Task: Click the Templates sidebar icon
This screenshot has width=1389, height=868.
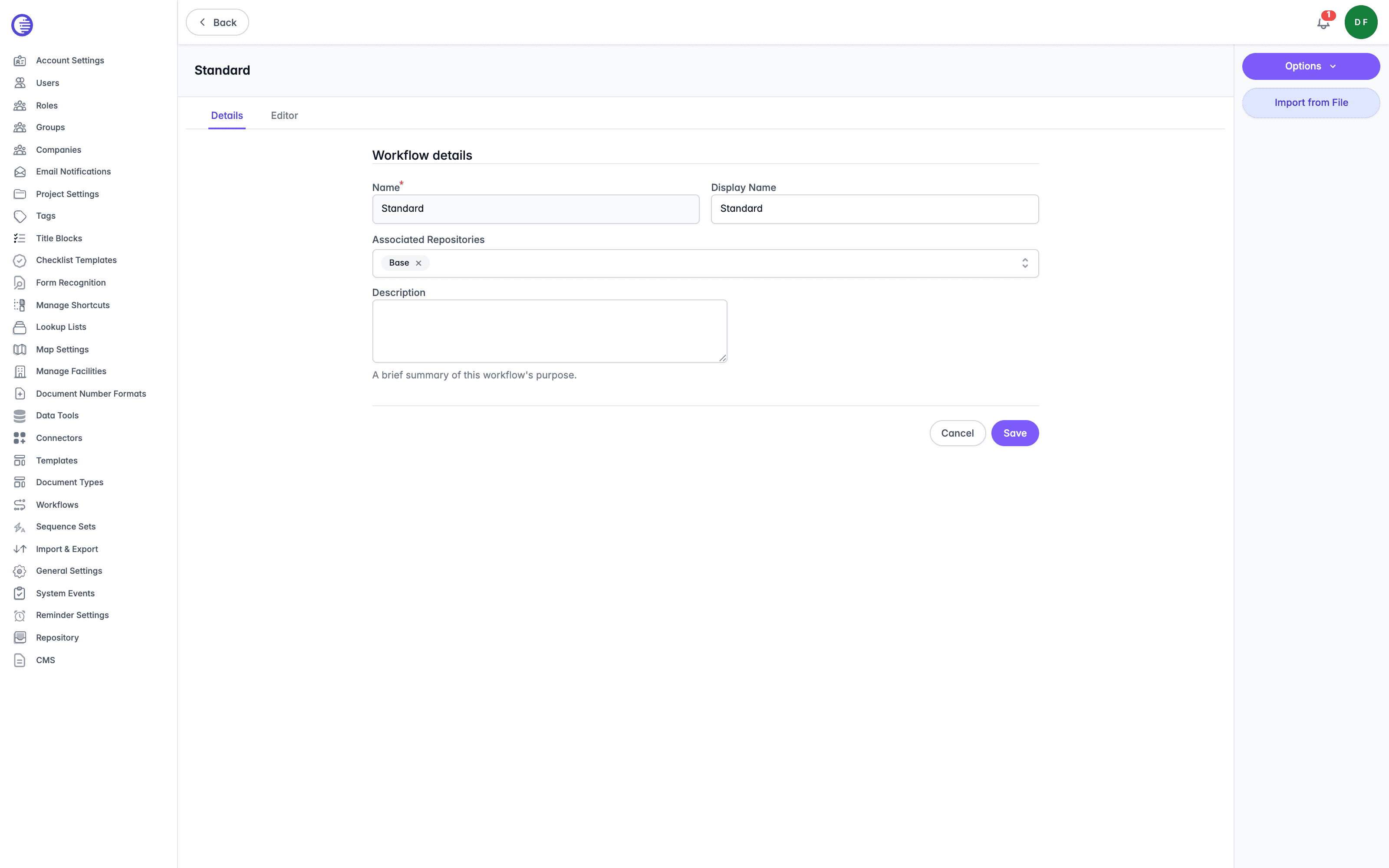Action: (x=20, y=460)
